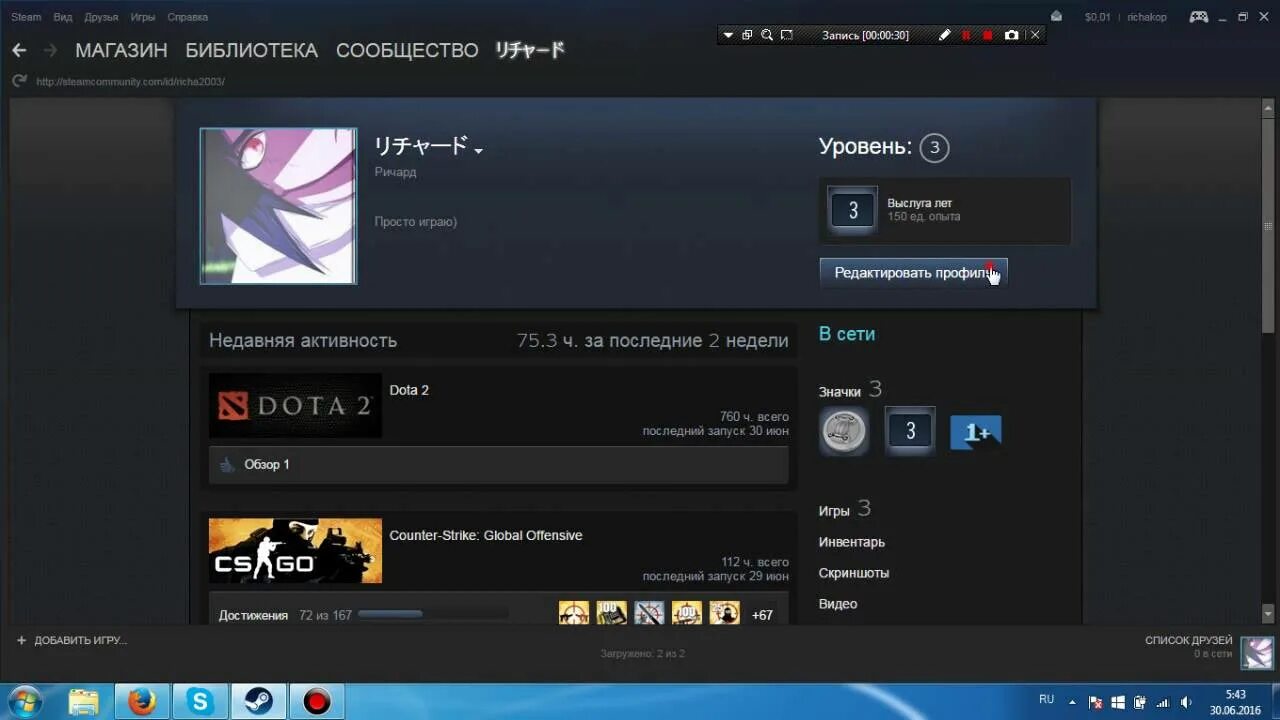The image size is (1280, 720).
Task: Reload the page with the refresh icon
Action: tap(19, 81)
